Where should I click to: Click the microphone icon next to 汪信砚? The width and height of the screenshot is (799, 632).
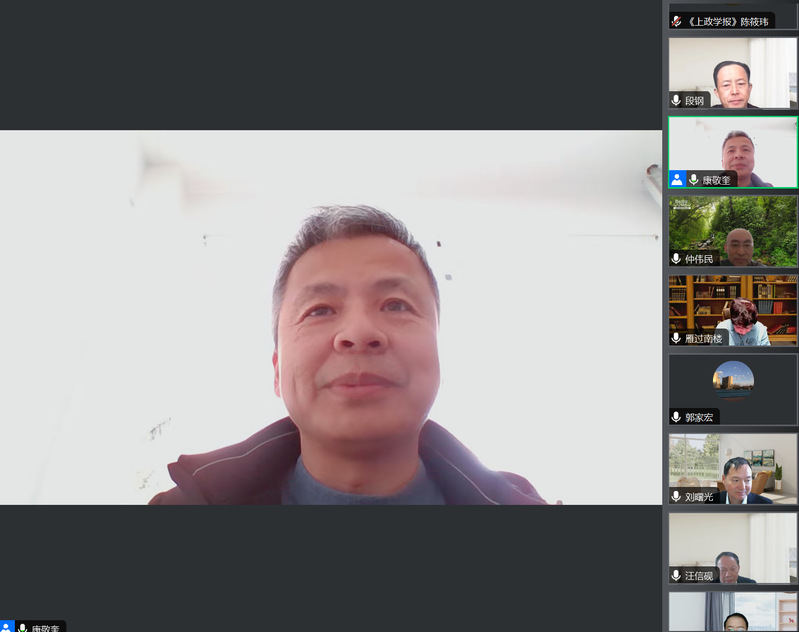(677, 575)
